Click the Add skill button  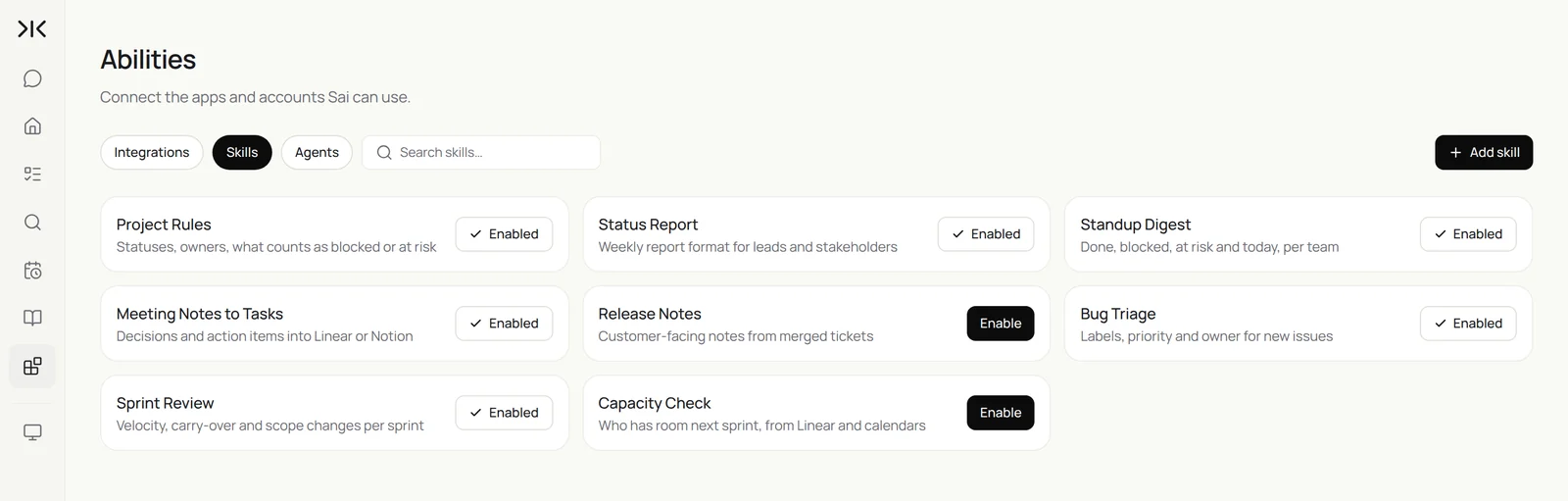(1484, 153)
